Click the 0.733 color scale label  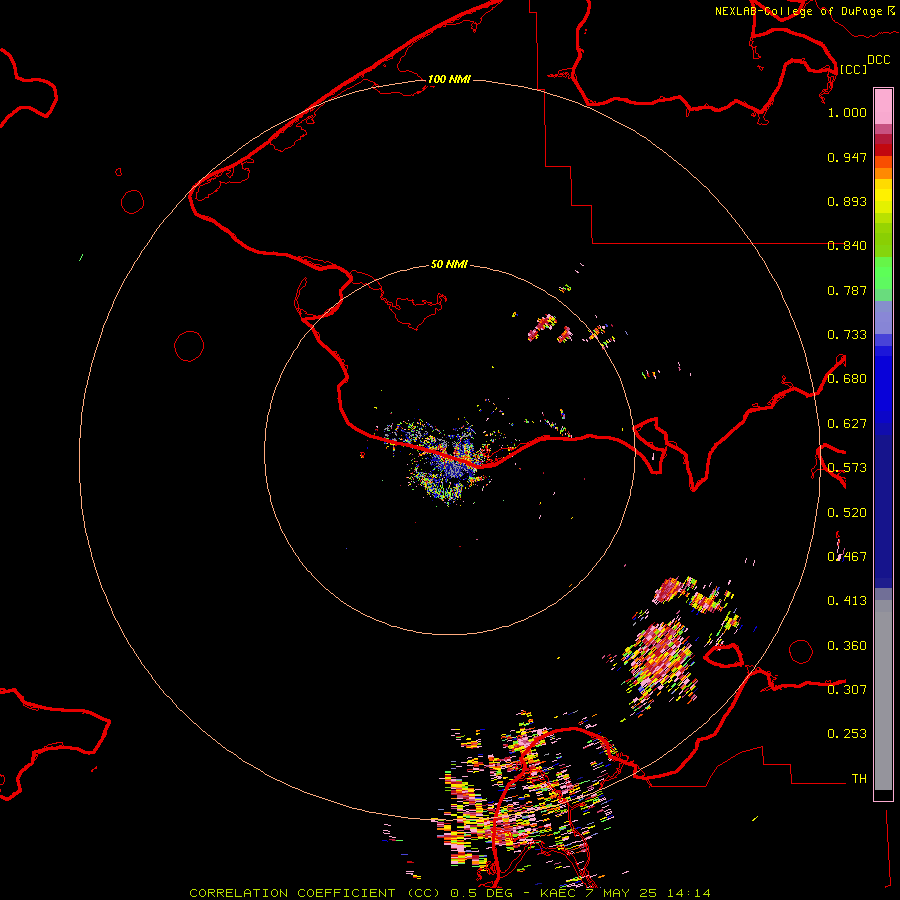(x=847, y=335)
